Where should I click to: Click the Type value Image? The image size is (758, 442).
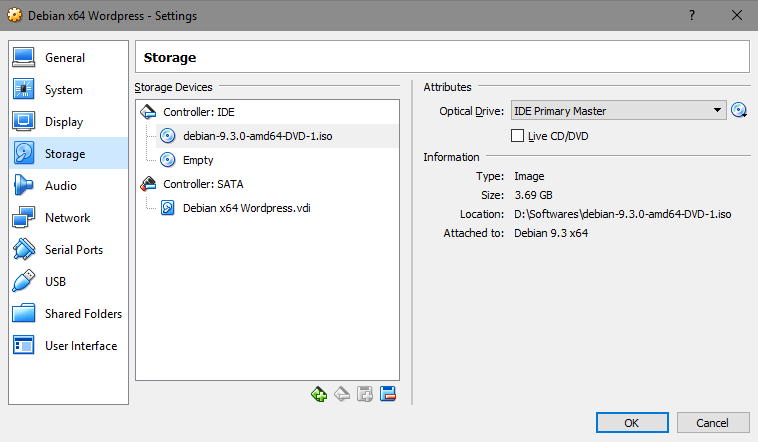(529, 176)
